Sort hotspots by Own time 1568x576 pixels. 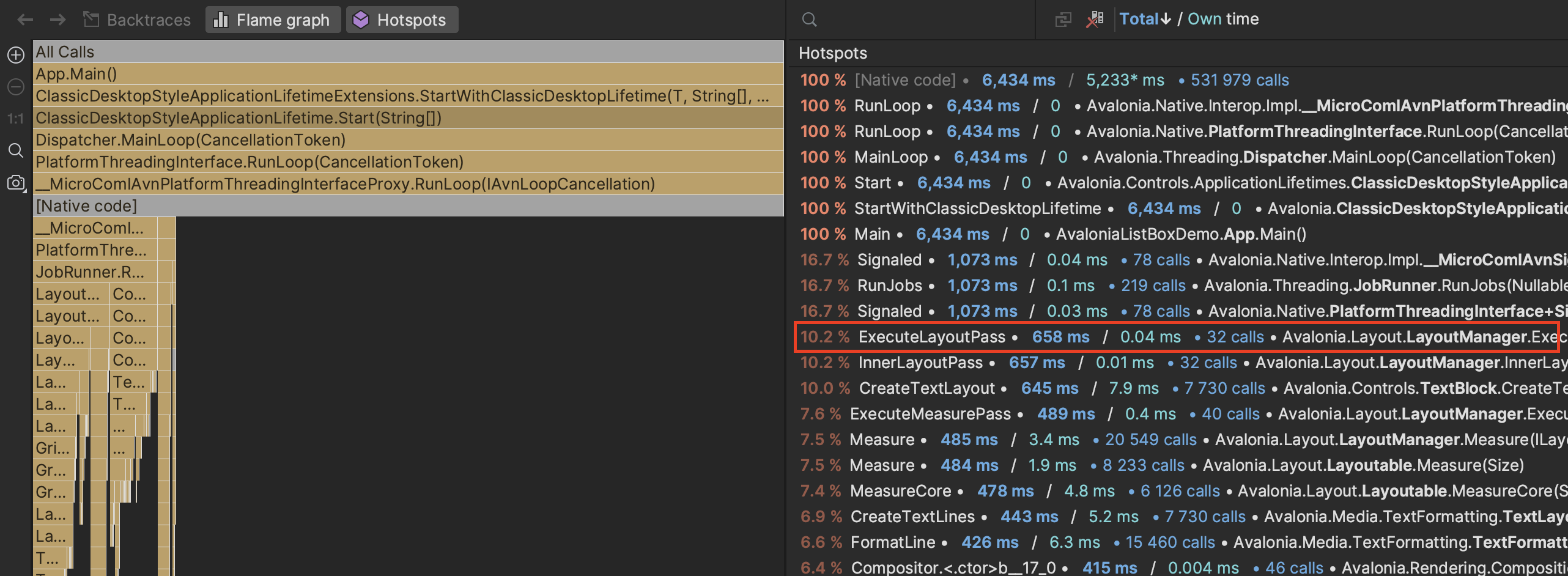pyautogui.click(x=1223, y=18)
